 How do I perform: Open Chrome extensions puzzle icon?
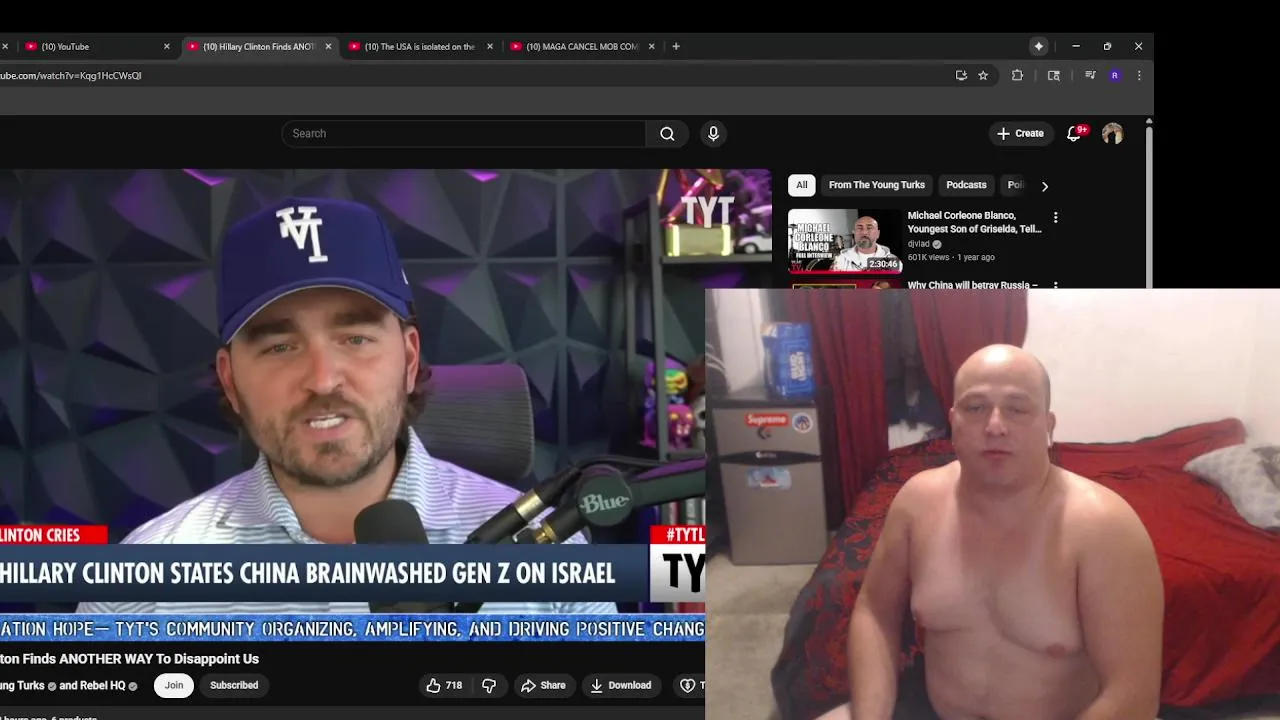(x=1017, y=75)
